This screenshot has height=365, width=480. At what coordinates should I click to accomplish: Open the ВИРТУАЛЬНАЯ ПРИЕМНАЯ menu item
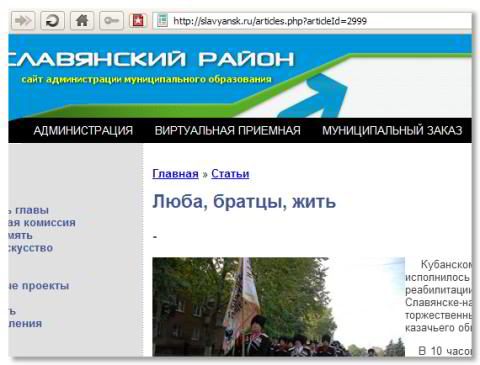tap(227, 130)
